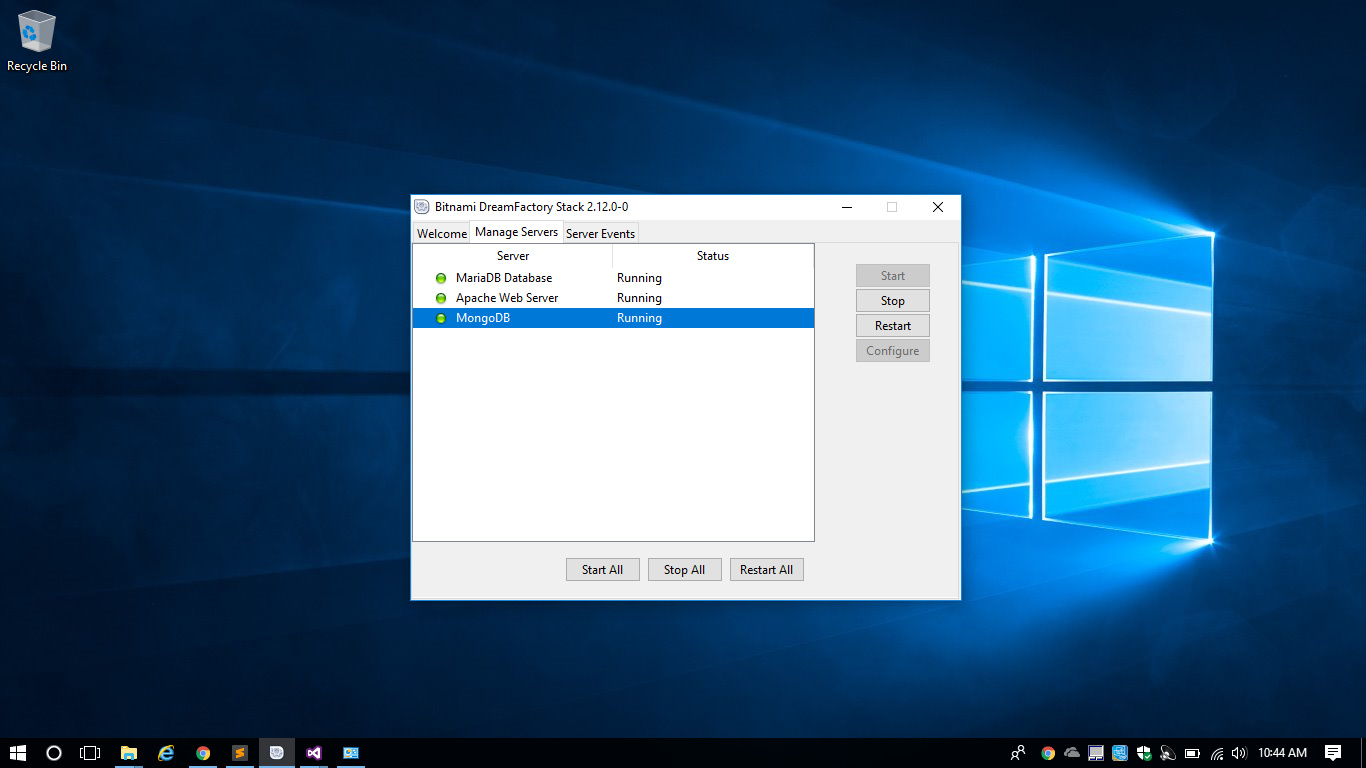Open Visual Studio from the taskbar
The width and height of the screenshot is (1366, 768).
(314, 753)
